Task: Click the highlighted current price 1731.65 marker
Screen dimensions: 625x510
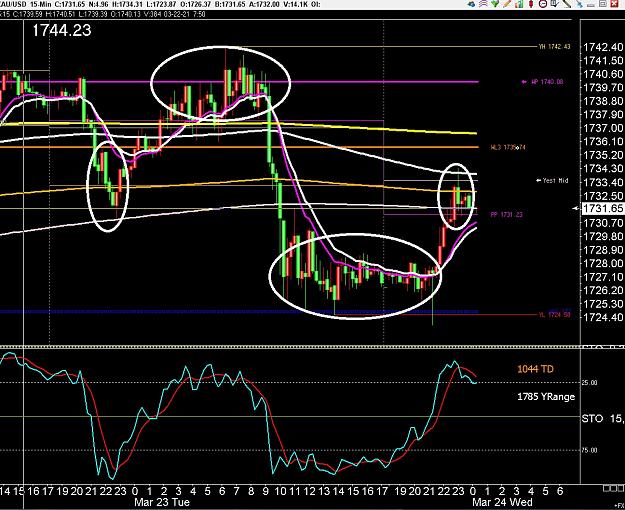Action: [603, 209]
